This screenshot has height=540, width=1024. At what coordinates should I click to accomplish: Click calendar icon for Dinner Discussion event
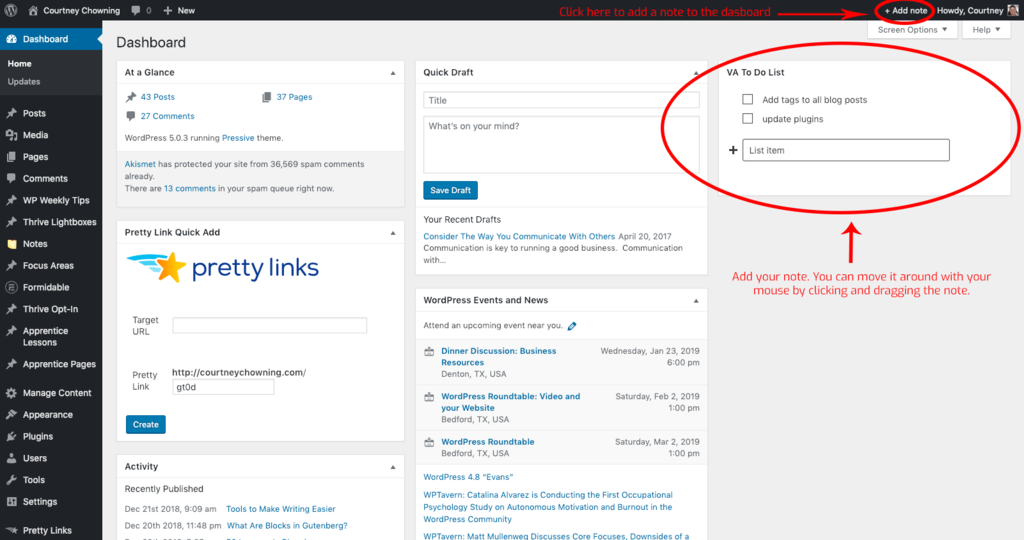[x=429, y=351]
